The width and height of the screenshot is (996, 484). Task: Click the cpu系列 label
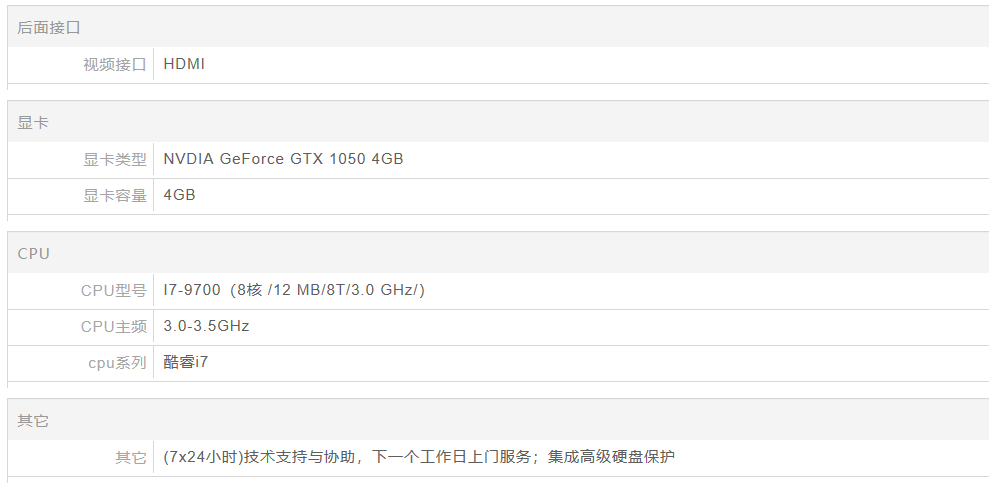point(117,362)
